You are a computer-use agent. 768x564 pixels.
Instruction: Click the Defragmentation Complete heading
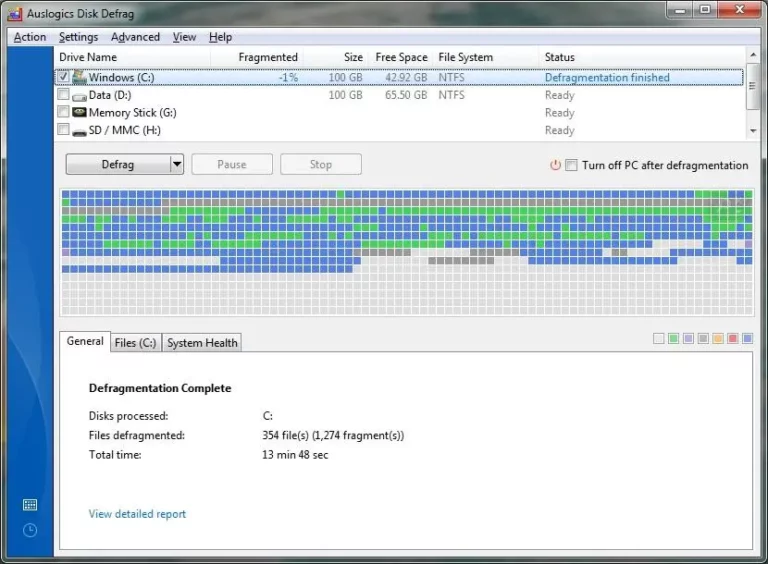coord(160,388)
